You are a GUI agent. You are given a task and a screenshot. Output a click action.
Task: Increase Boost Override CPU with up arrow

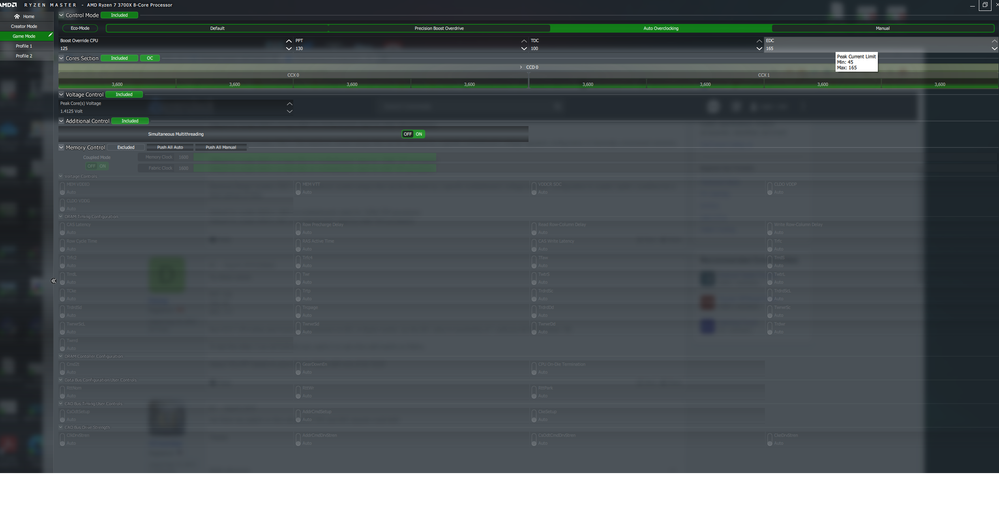[289, 41]
